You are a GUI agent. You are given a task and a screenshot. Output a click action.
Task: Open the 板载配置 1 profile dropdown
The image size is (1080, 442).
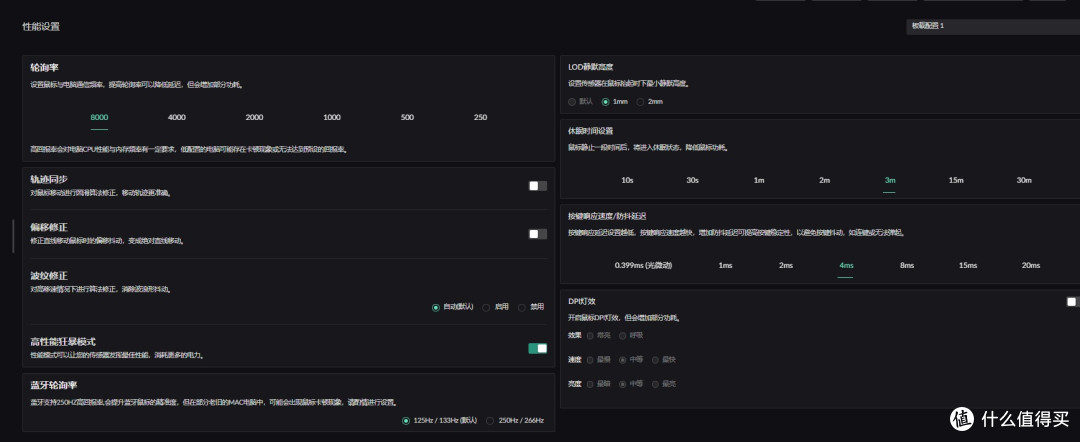(x=993, y=26)
